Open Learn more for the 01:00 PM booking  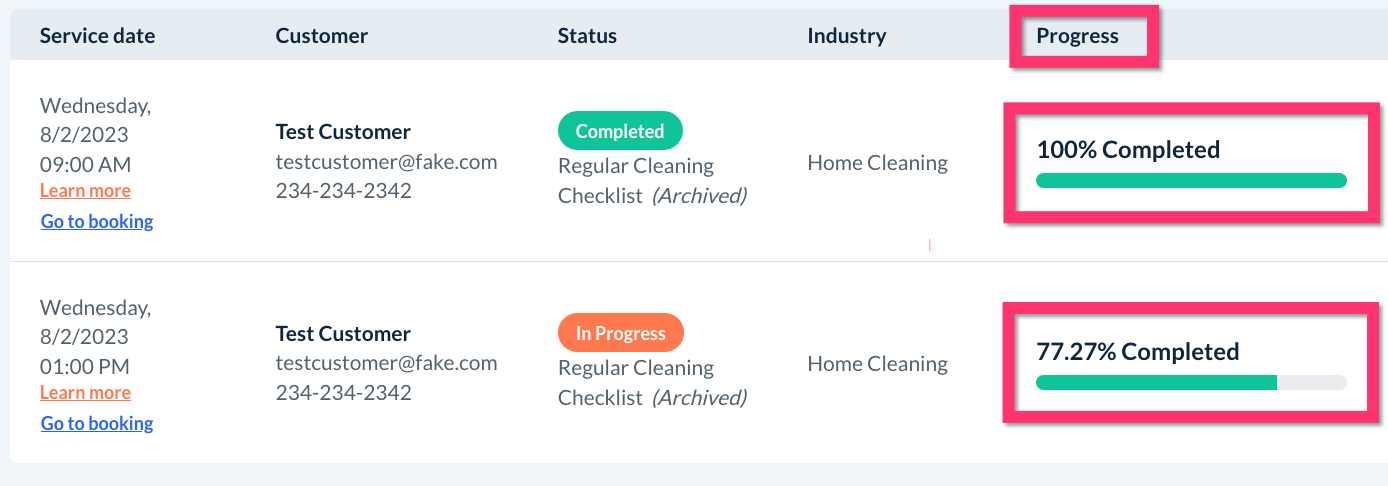[x=85, y=393]
